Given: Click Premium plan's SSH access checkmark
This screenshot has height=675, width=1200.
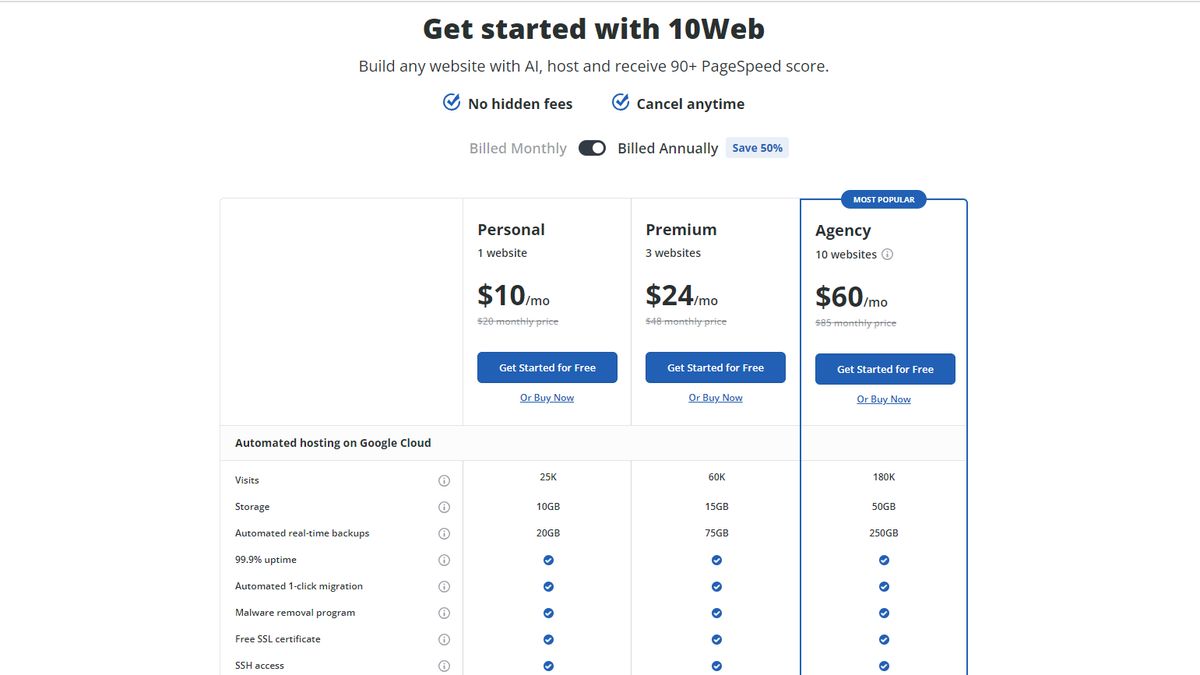Looking at the screenshot, I should coord(716,664).
